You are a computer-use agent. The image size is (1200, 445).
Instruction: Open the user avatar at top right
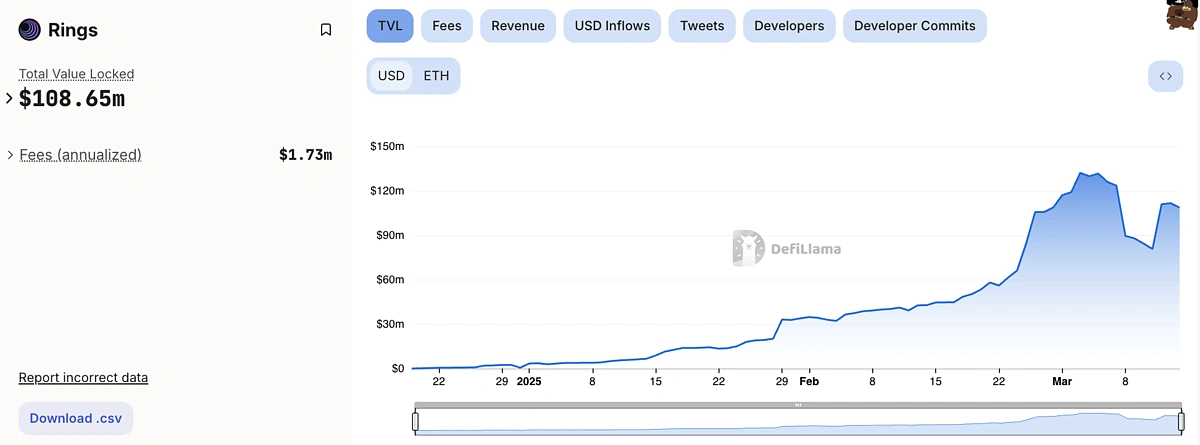pyautogui.click(x=1183, y=14)
